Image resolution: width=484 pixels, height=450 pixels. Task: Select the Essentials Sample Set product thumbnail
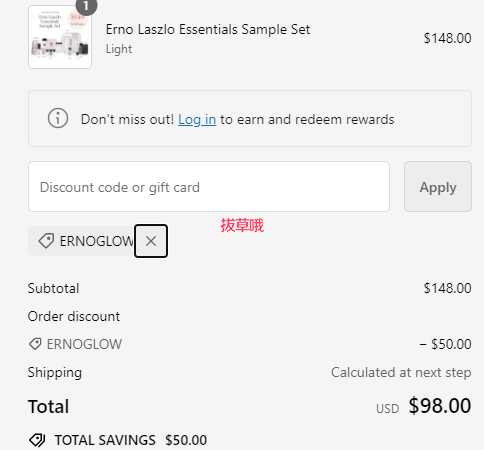tap(60, 37)
